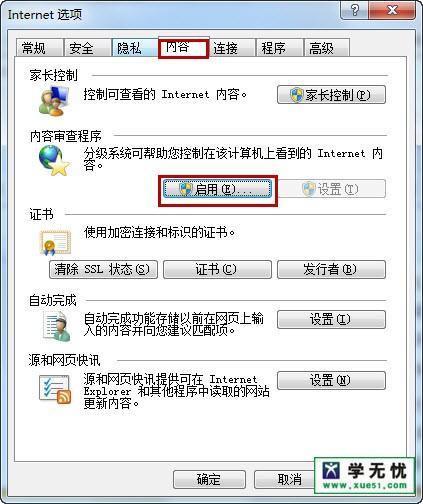Click the grayed 设置(T) button
This screenshot has height=504, width=423.
point(331,189)
